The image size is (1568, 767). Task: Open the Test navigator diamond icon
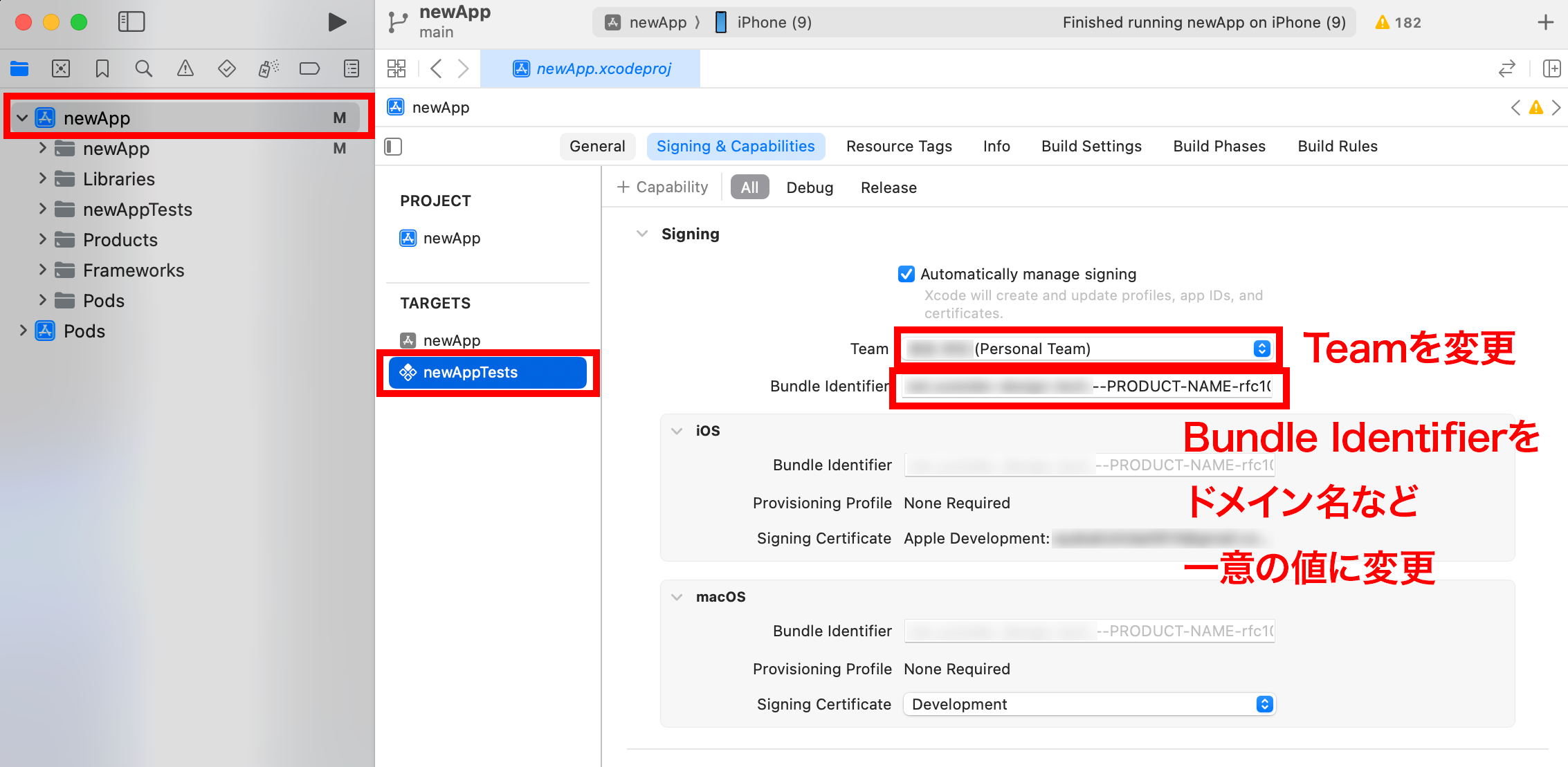tap(226, 68)
